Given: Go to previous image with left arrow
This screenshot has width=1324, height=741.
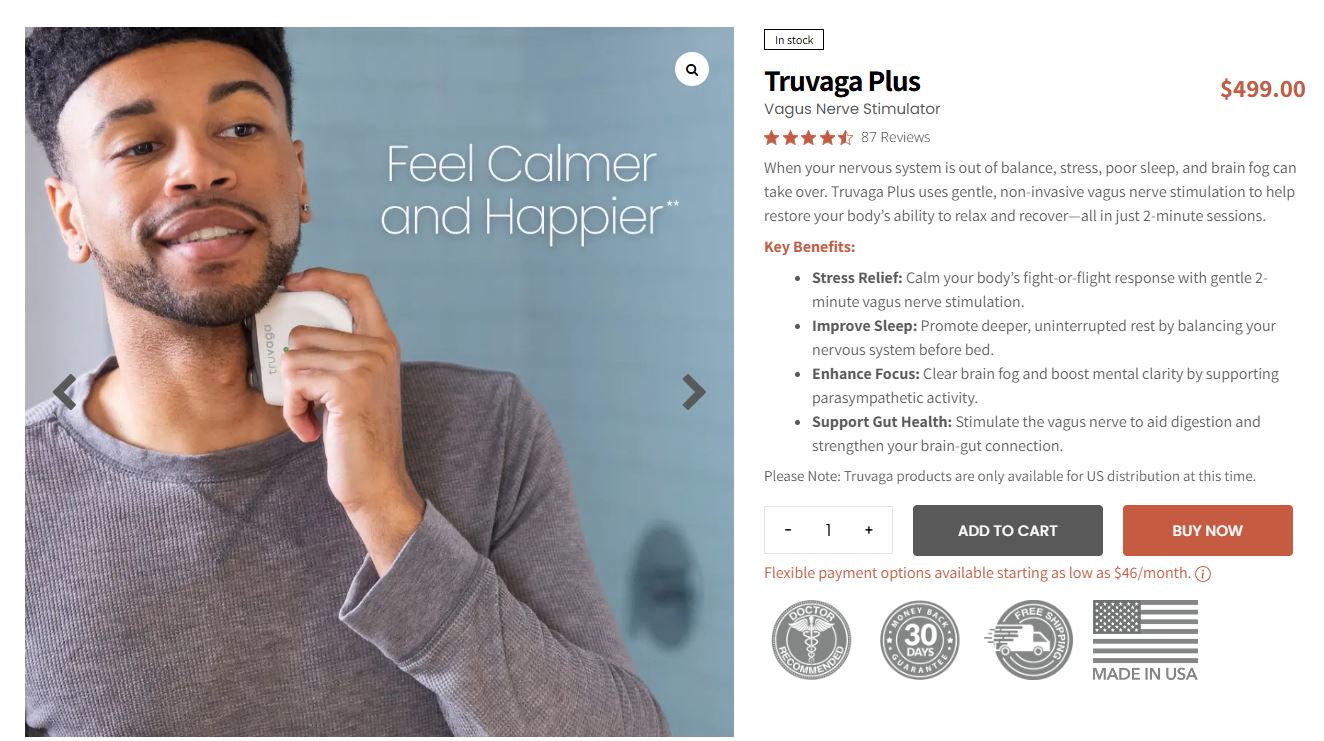Looking at the screenshot, I should click(64, 392).
